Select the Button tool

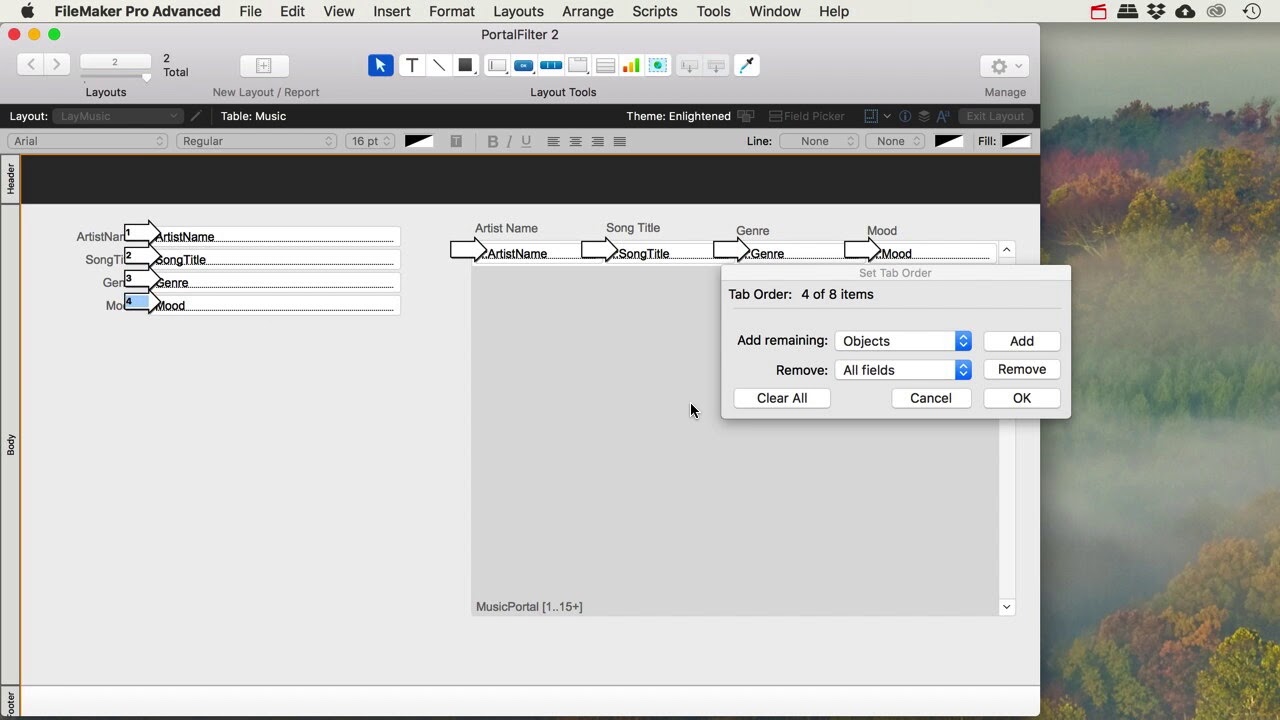point(524,65)
